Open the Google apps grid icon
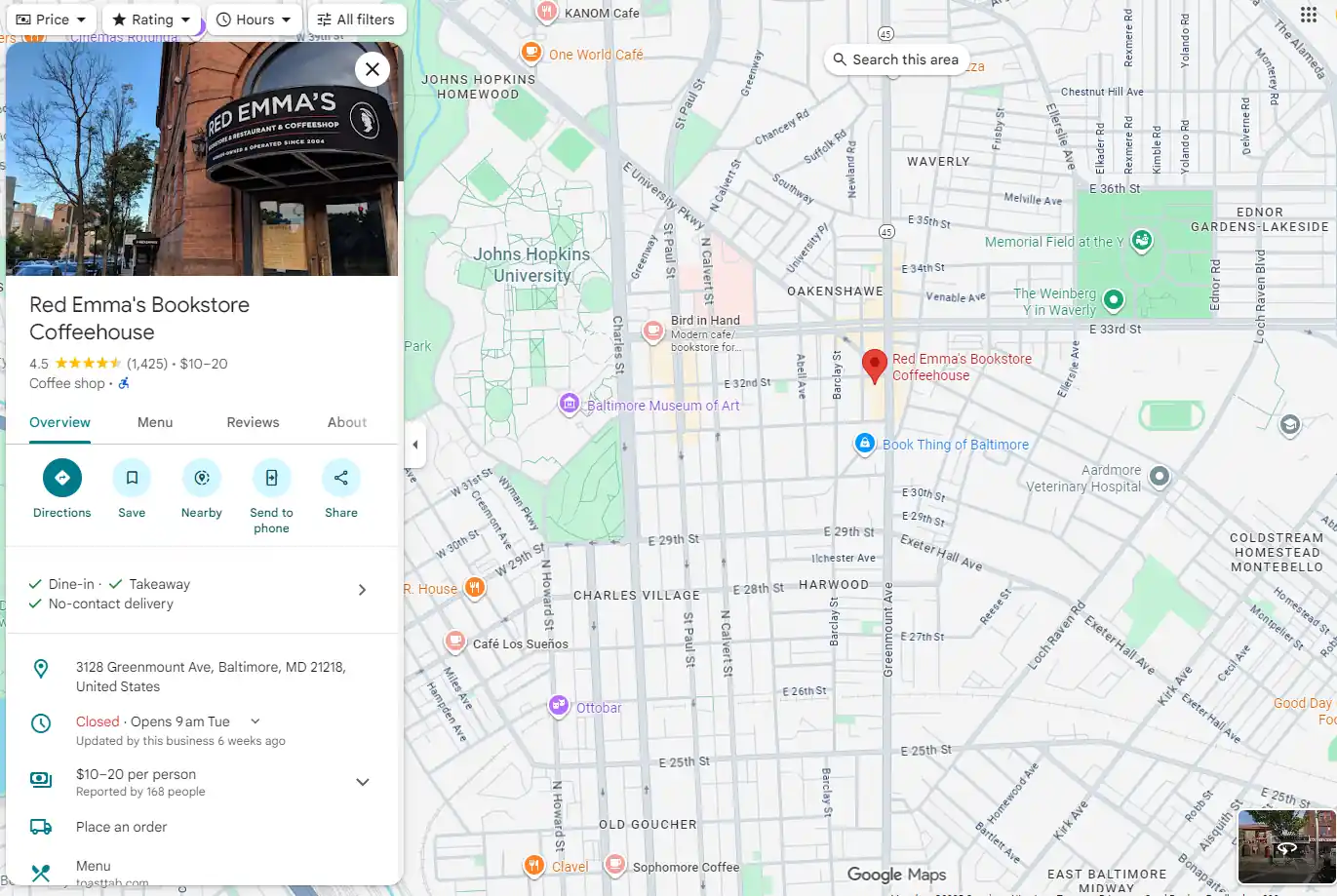 1309,15
